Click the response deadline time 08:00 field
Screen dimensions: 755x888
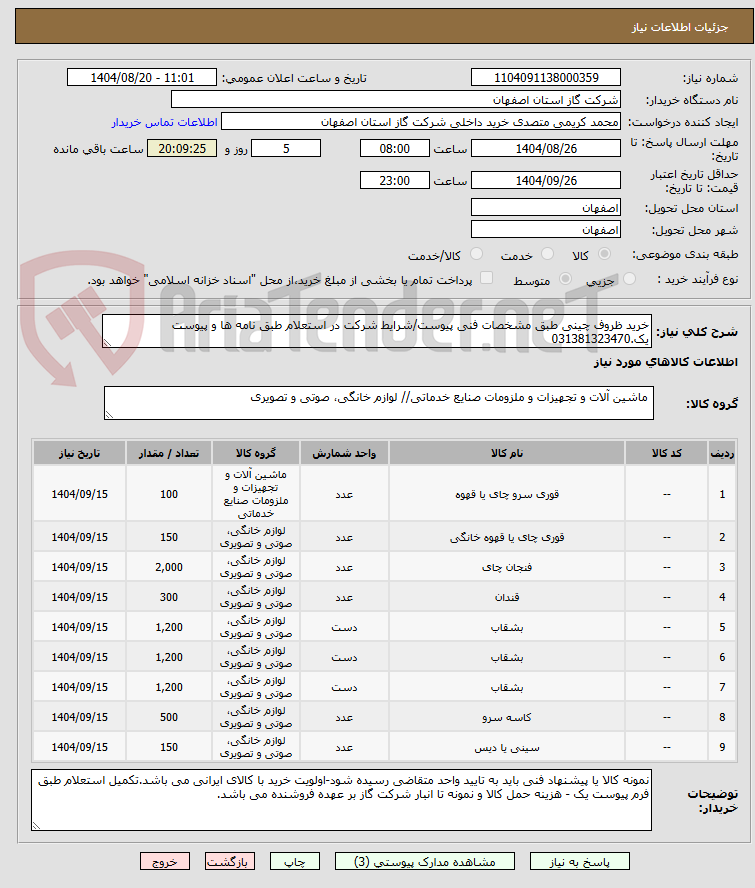coord(395,148)
